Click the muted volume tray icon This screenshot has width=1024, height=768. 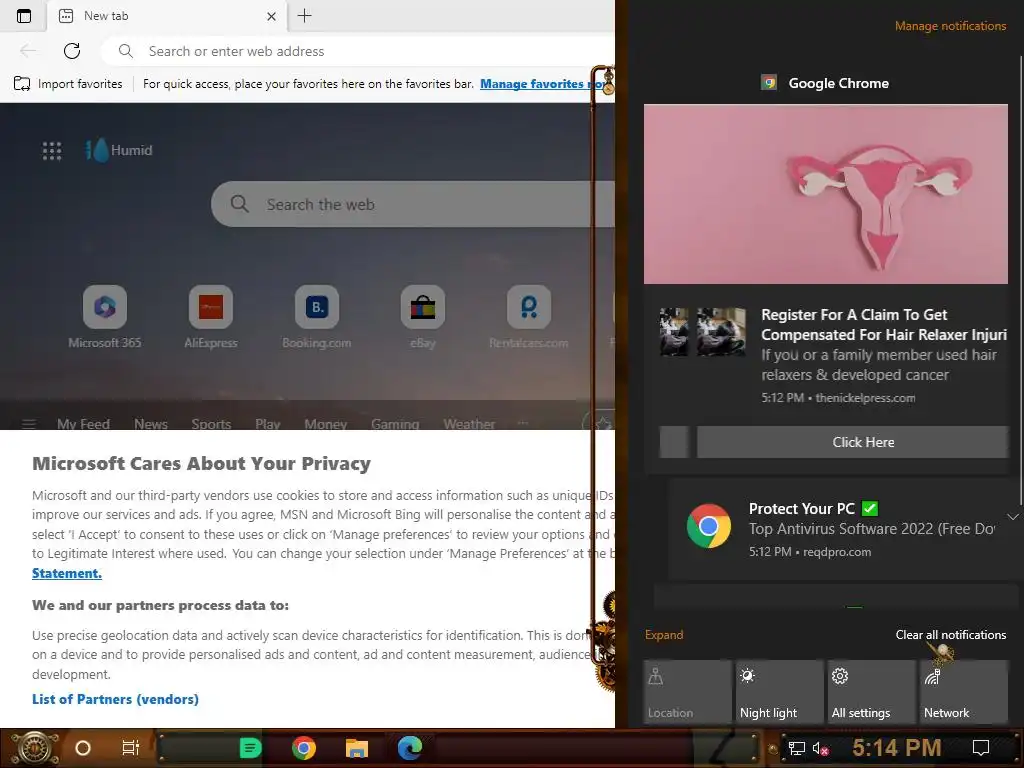(x=820, y=748)
